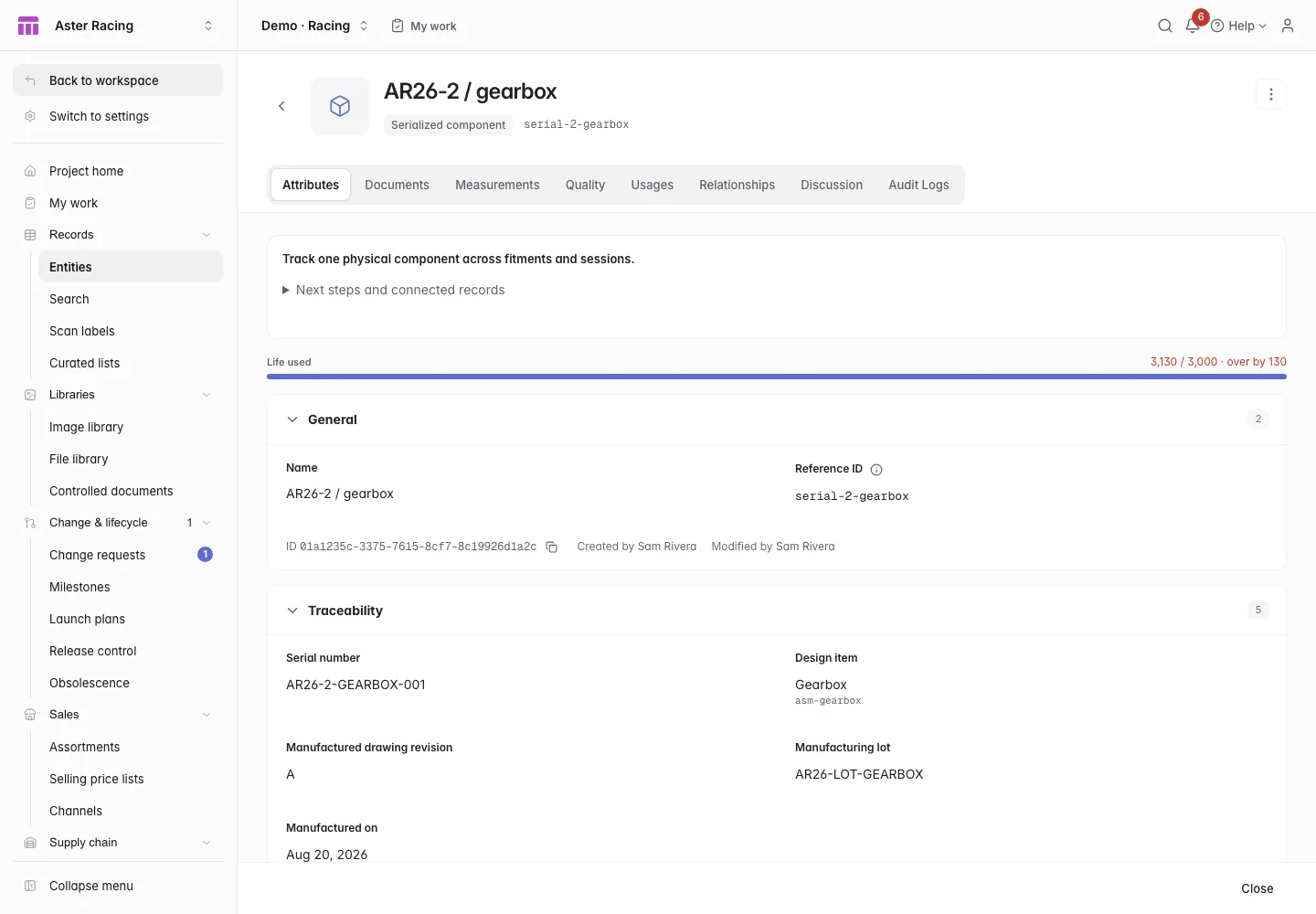Image resolution: width=1316 pixels, height=914 pixels.
Task: Open the three-dot more options menu
Action: 1271,94
